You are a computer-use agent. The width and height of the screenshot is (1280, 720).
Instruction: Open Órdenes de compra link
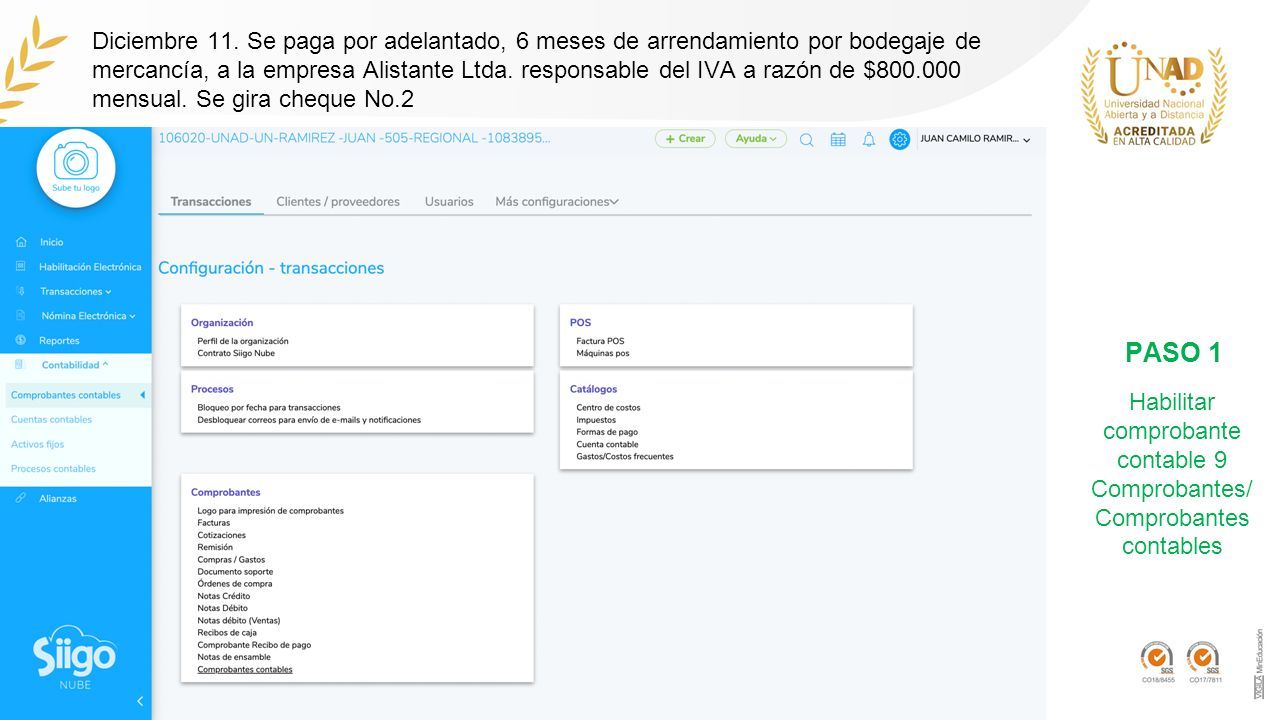(235, 584)
